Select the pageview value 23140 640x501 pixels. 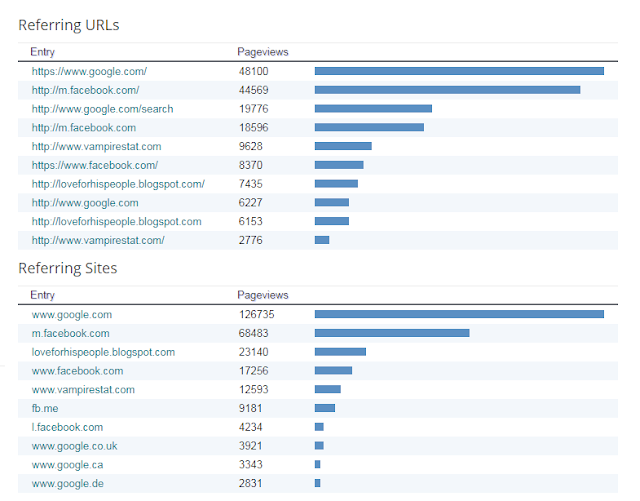[253, 352]
